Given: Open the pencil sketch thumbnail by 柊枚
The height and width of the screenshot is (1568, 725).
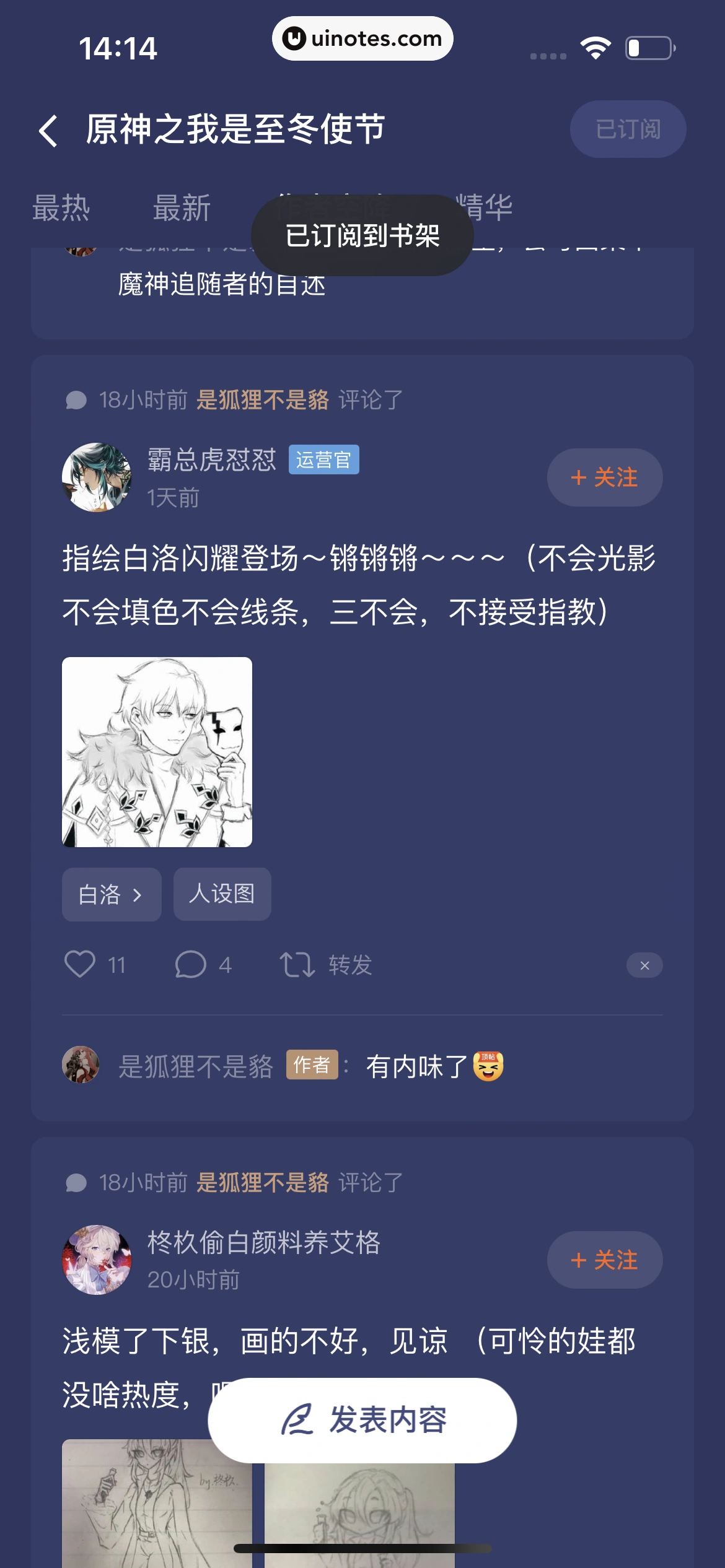Looking at the screenshot, I should point(157,1504).
